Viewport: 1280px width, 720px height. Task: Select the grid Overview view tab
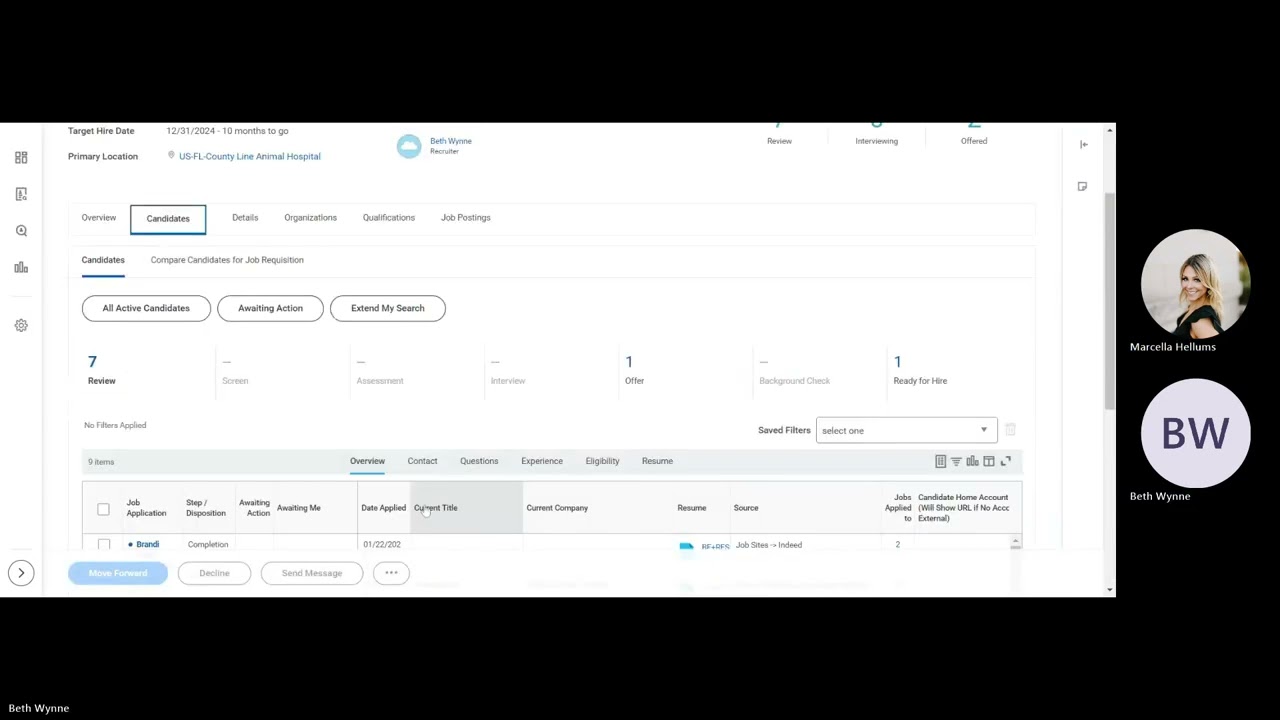tap(367, 461)
